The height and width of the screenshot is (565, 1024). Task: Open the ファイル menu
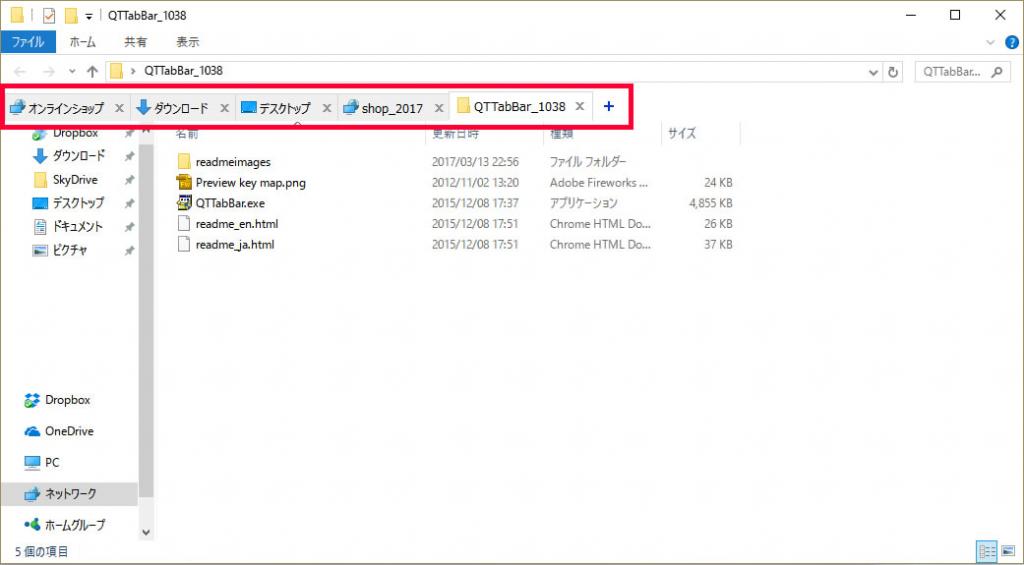click(x=28, y=42)
